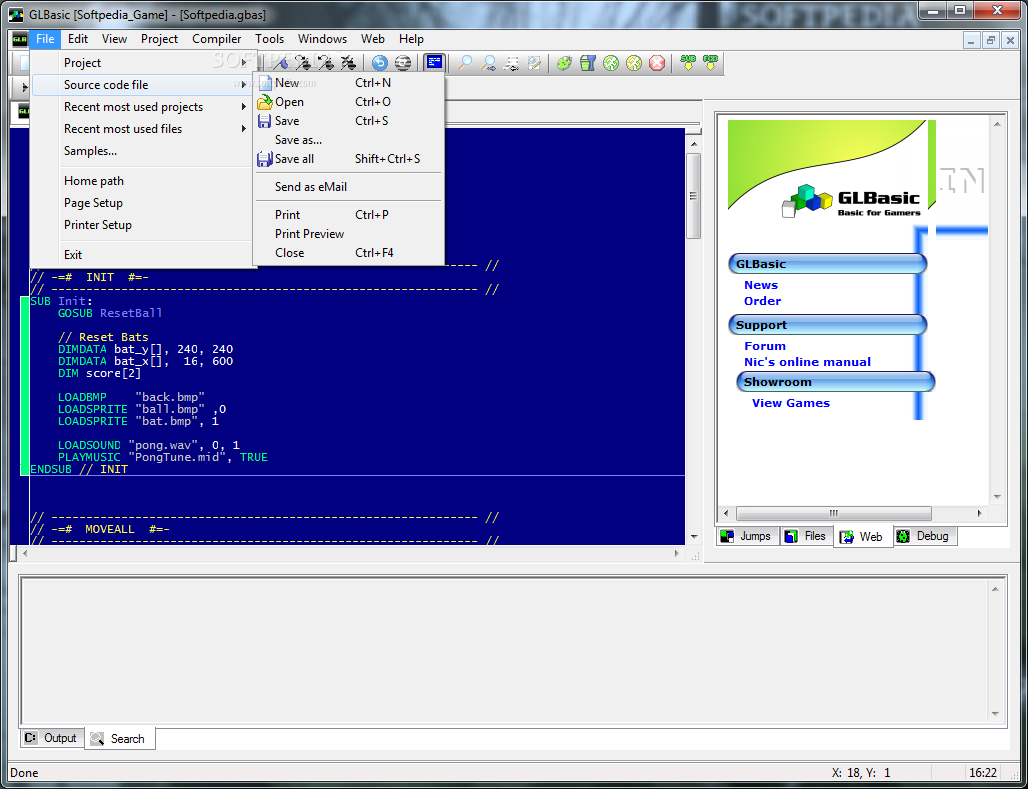Image resolution: width=1028 pixels, height=789 pixels.
Task: Click the View Games link
Action: [791, 403]
